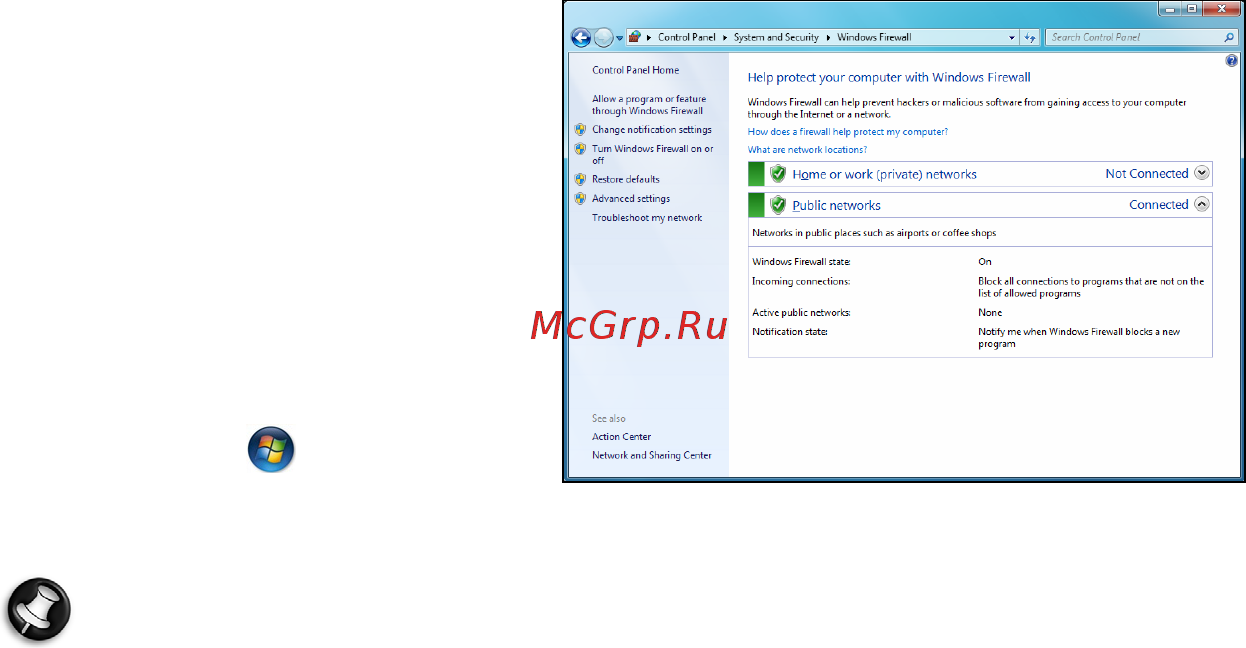Click Home or work (private) networks heading
1246x648 pixels.
pos(884,174)
